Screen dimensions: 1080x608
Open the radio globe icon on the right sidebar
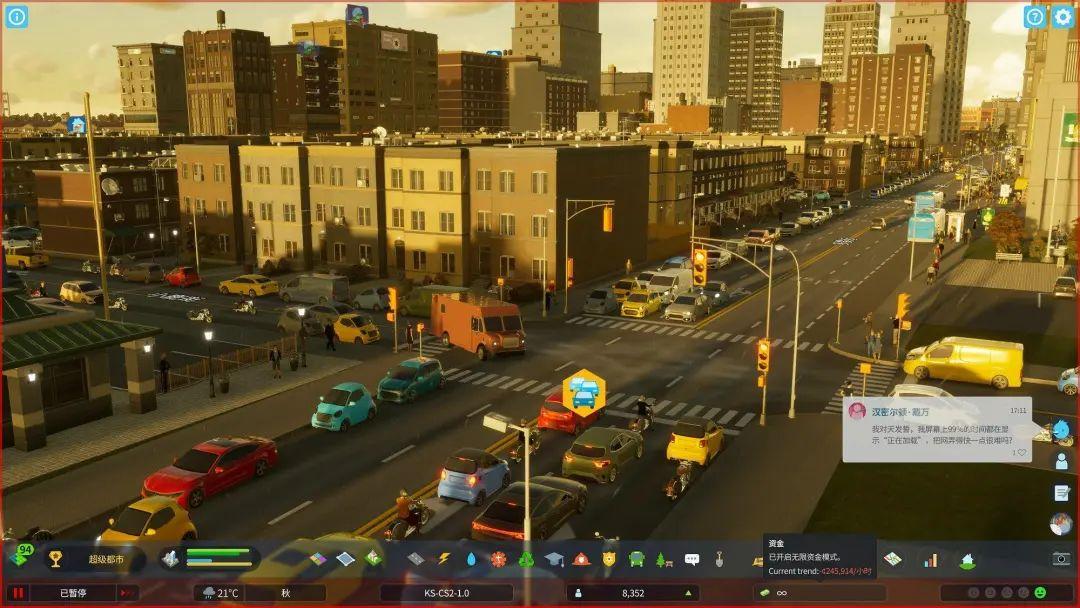pos(1061,525)
